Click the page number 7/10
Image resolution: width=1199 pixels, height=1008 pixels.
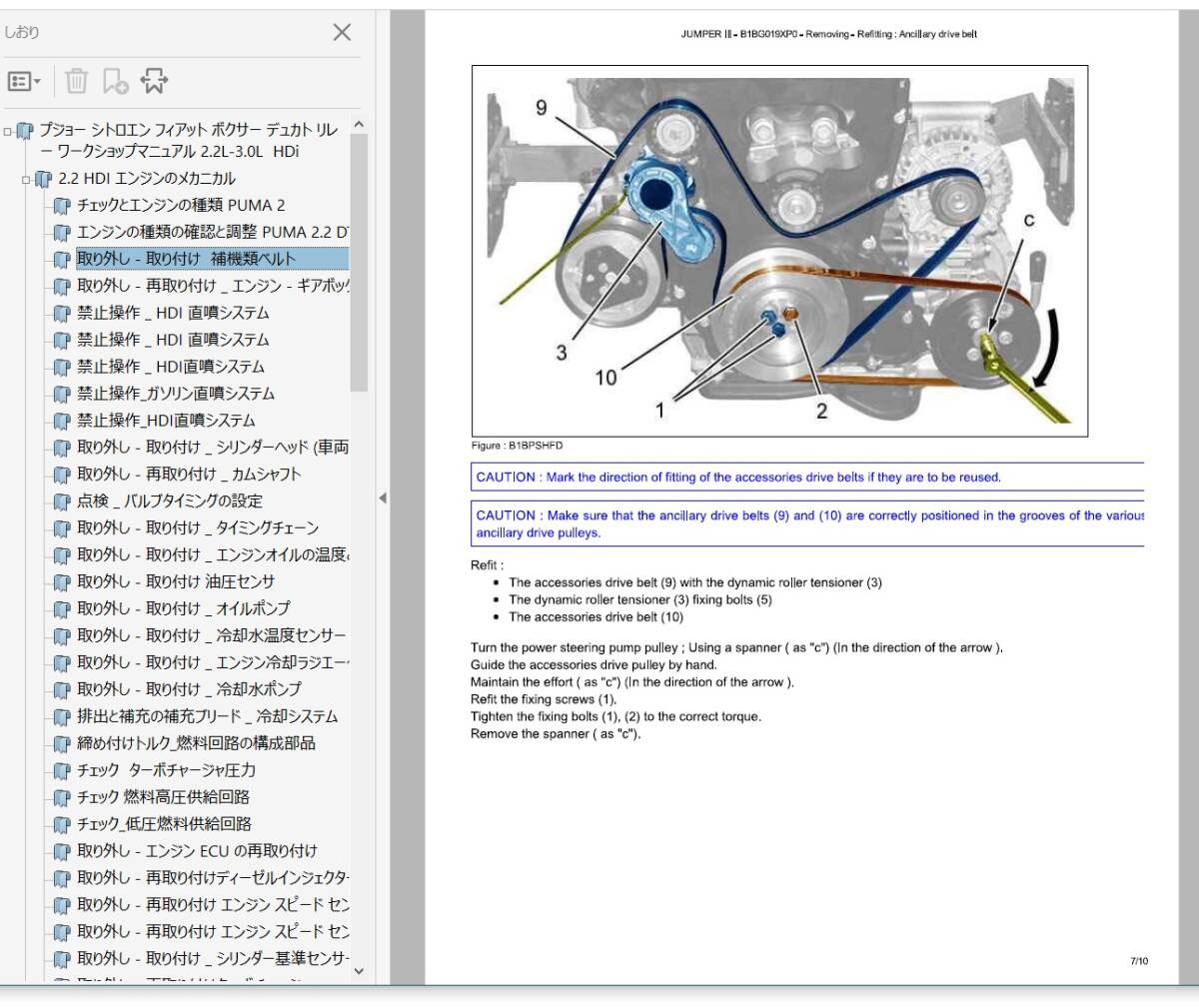click(1139, 961)
